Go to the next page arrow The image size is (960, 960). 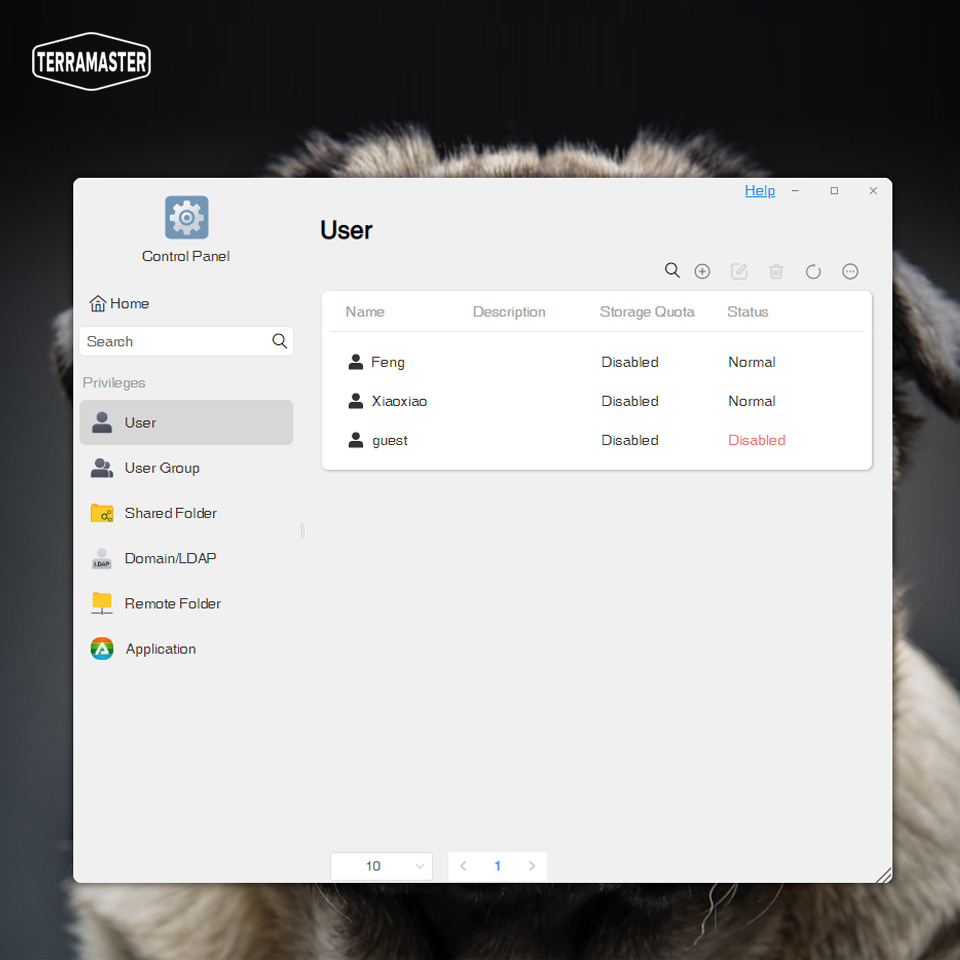click(x=531, y=866)
